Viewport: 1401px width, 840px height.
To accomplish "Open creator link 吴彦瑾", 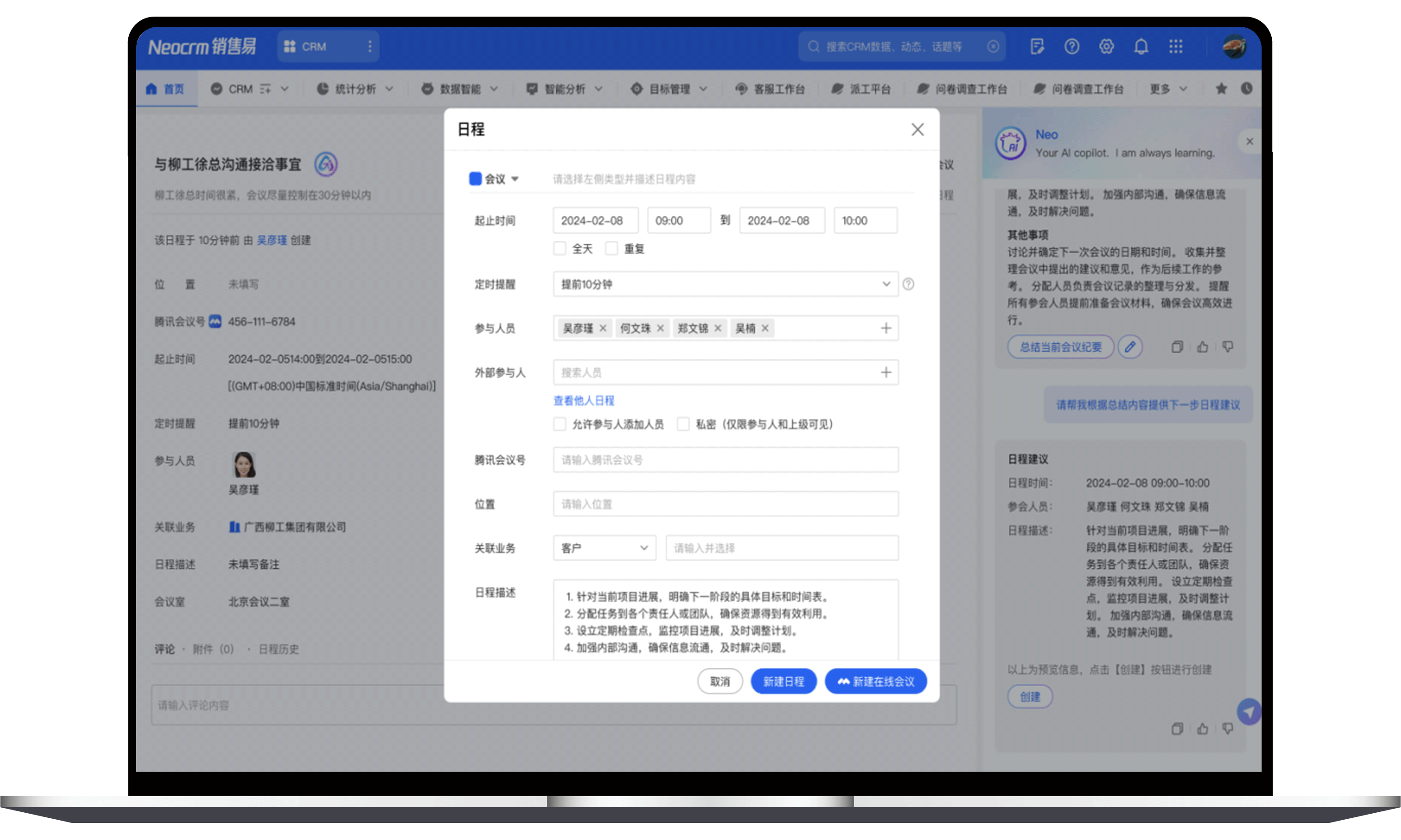I will [272, 240].
